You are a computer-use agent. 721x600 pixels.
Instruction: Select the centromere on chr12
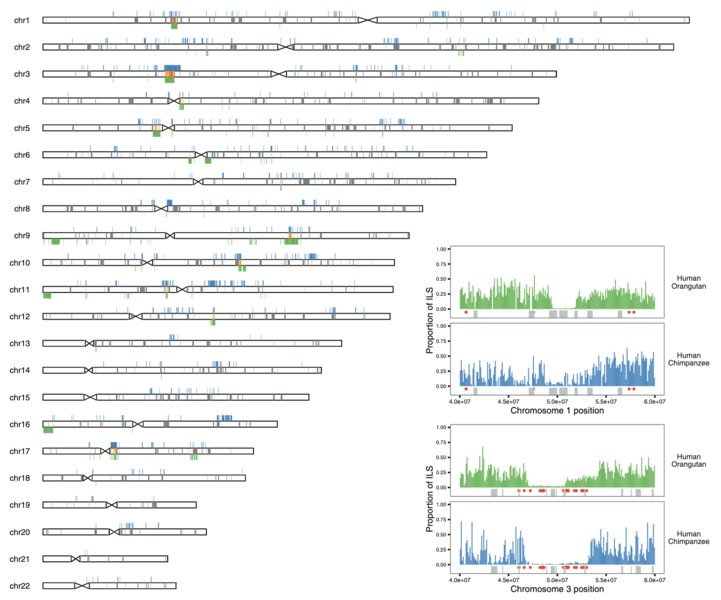[x=135, y=316]
